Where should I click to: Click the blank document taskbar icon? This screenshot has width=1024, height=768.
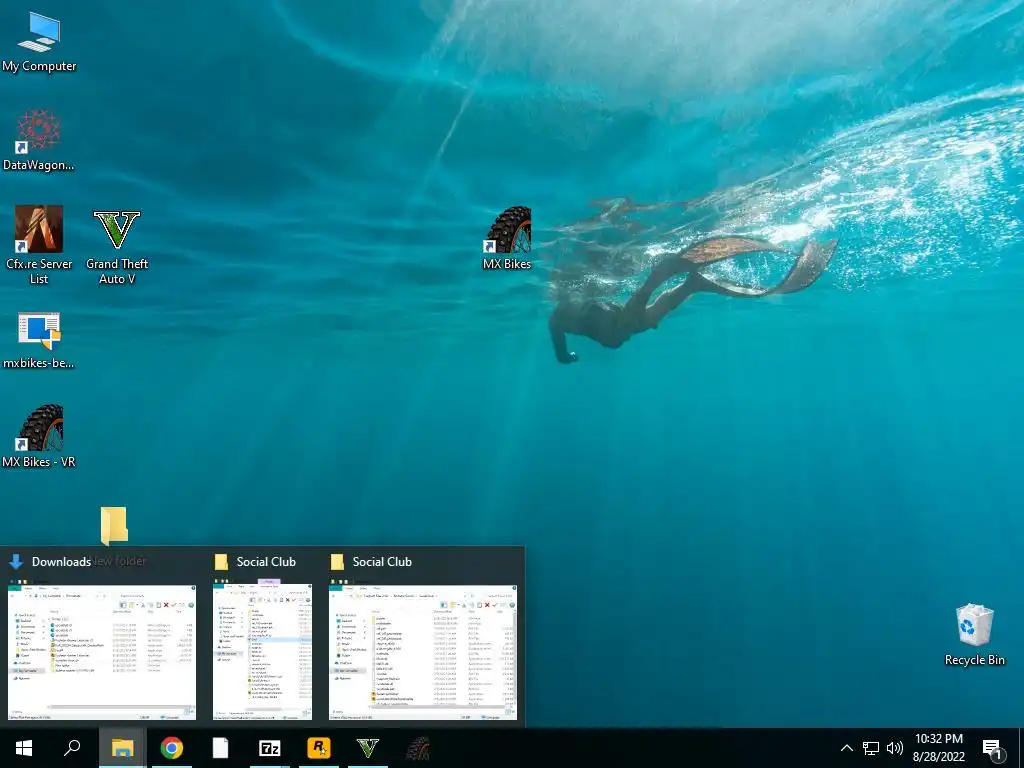coord(221,748)
